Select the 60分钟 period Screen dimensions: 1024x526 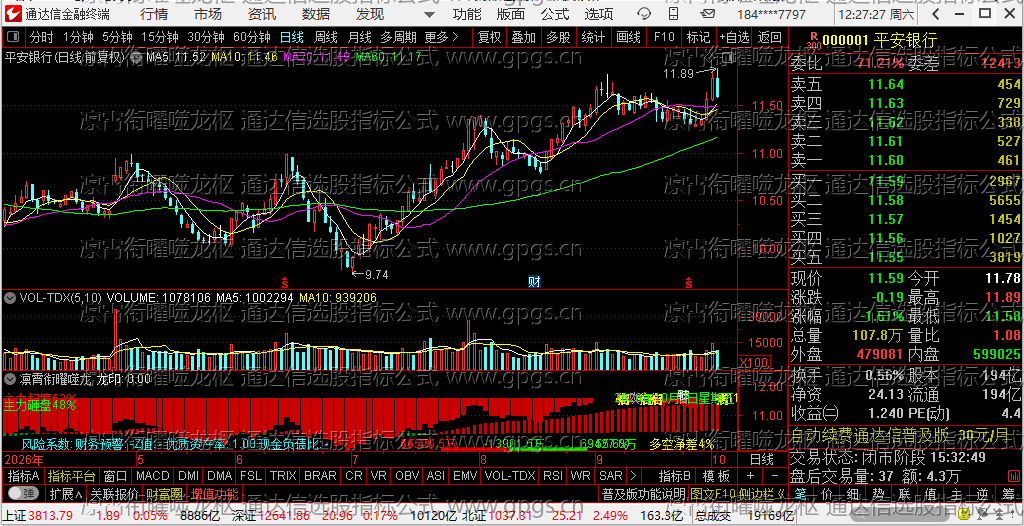251,37
